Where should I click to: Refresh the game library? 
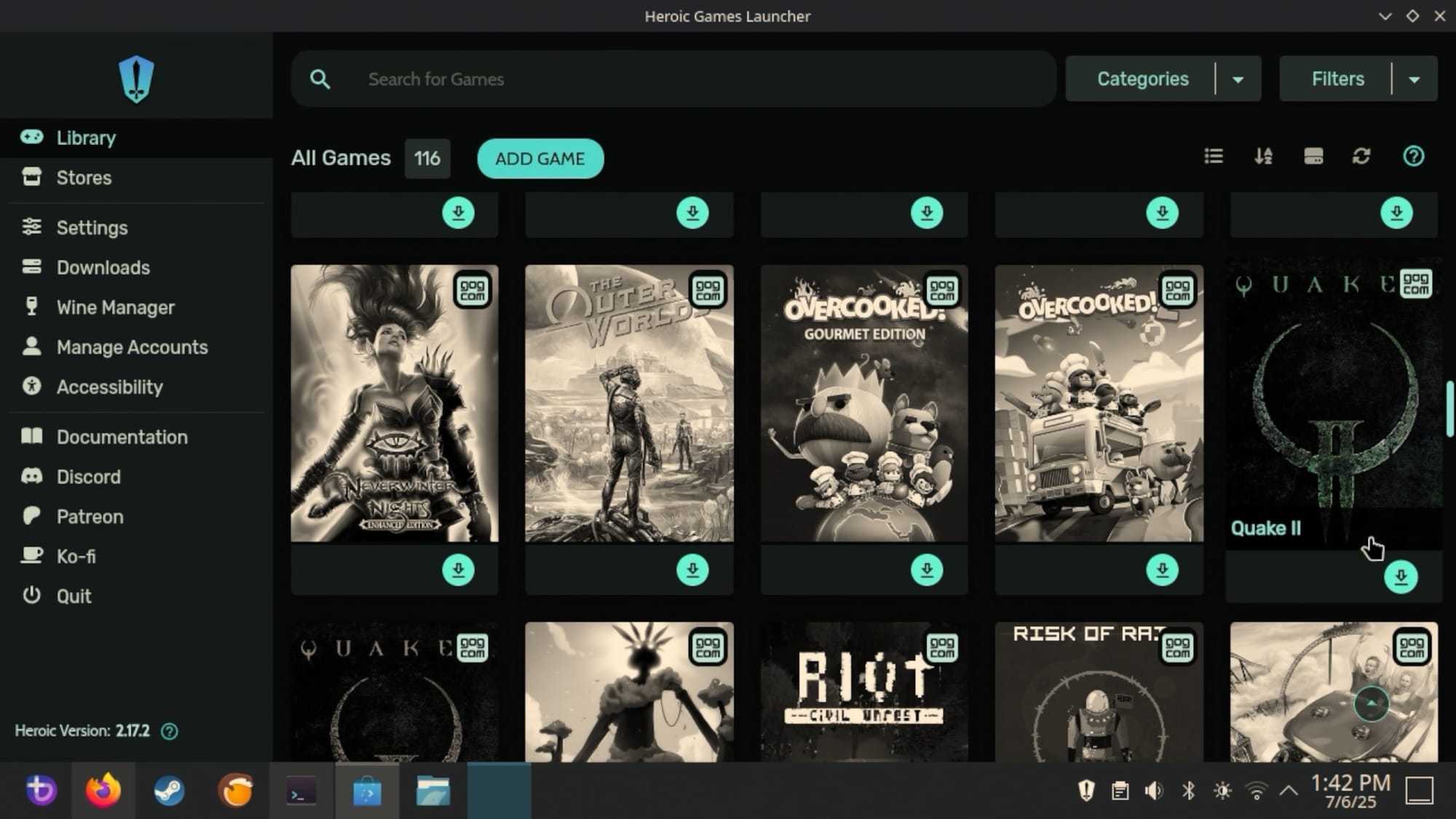click(1361, 156)
